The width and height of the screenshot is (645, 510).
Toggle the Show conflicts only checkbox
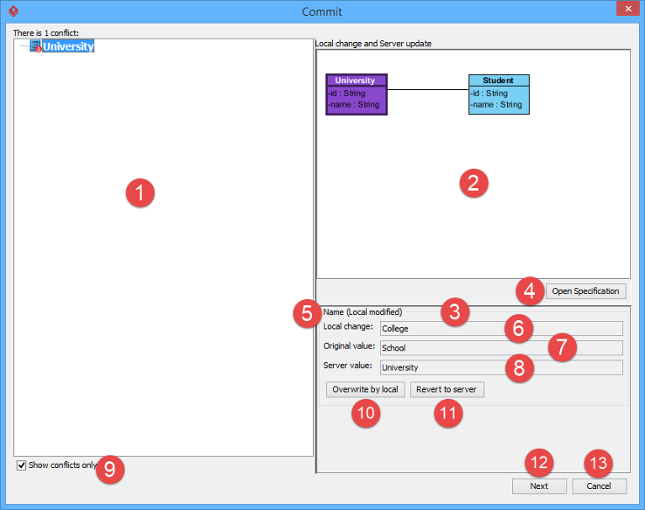click(x=21, y=465)
